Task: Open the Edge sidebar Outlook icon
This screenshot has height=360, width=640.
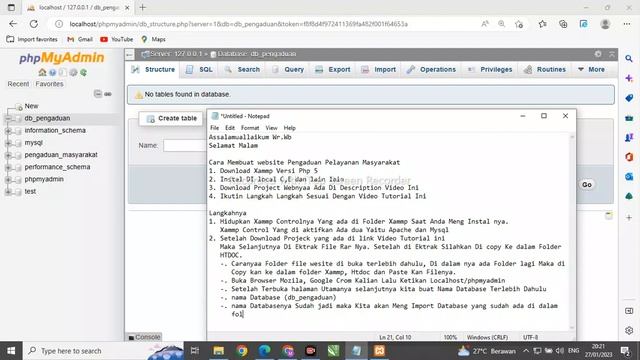Action: click(x=629, y=176)
